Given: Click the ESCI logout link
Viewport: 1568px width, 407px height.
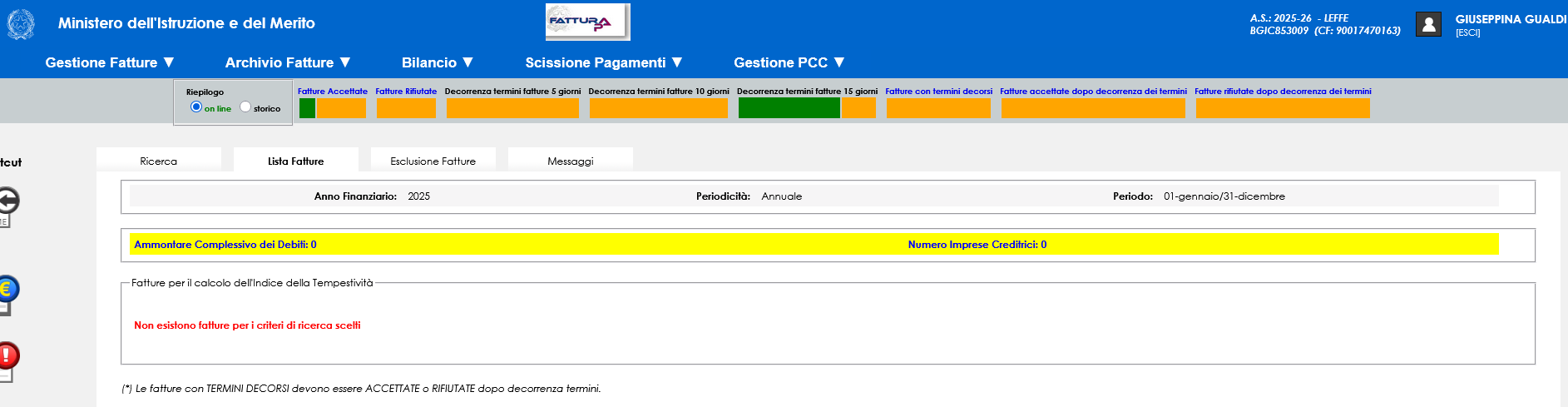Looking at the screenshot, I should [x=1467, y=33].
